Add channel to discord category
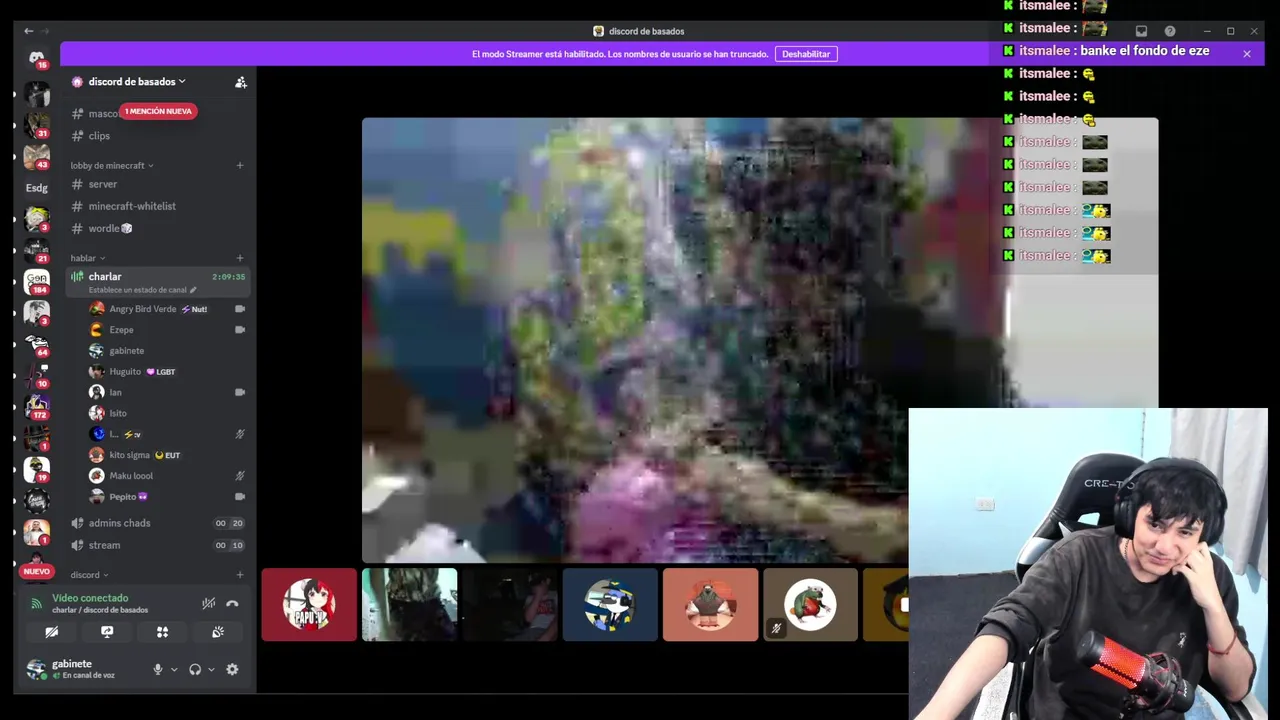 pos(240,575)
